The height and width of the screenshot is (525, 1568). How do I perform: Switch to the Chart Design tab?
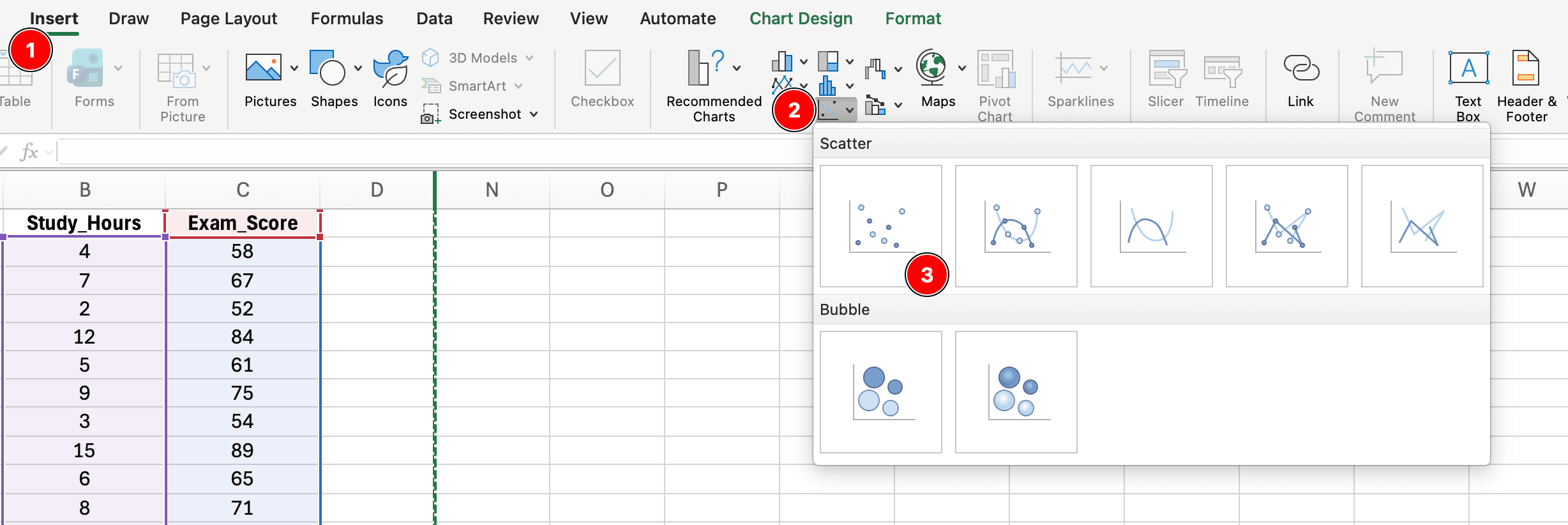801,18
